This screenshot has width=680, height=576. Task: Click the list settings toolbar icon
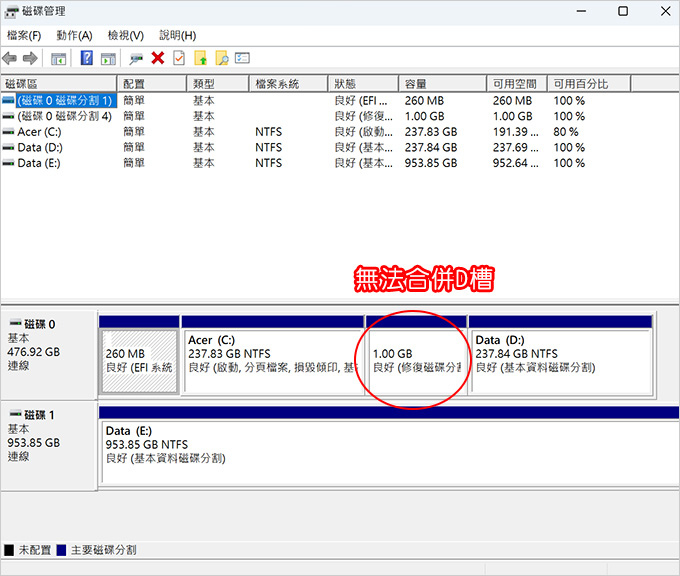click(x=242, y=58)
